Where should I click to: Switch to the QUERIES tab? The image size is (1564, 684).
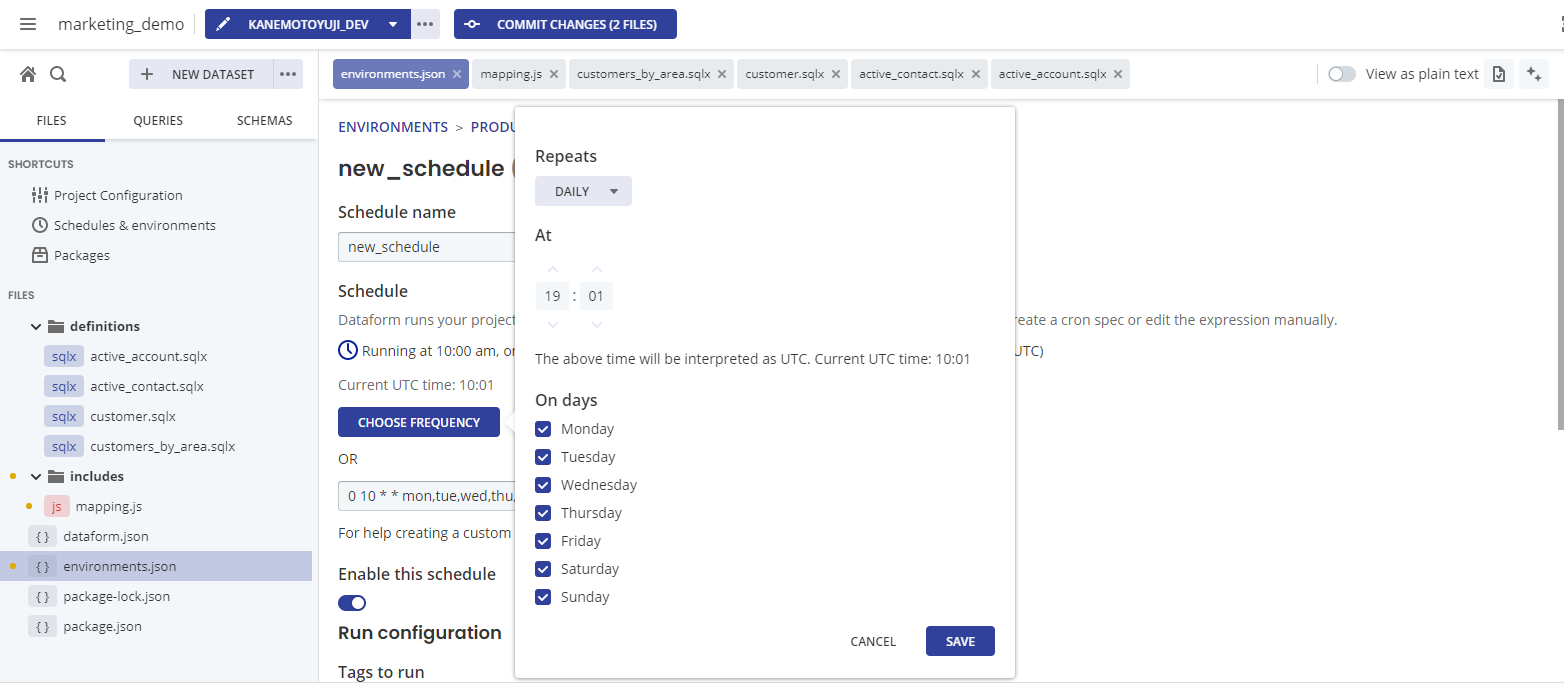157,120
